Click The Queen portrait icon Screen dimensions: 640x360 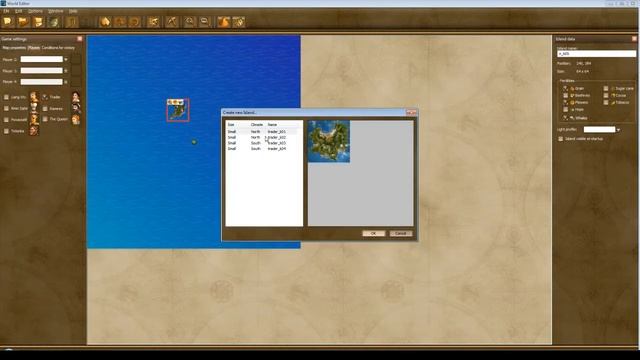tap(76, 120)
